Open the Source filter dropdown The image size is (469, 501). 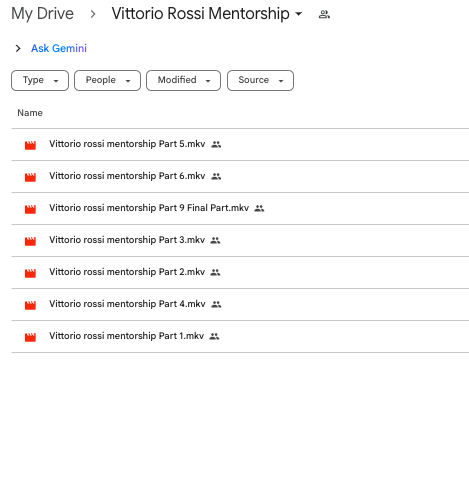pos(260,80)
